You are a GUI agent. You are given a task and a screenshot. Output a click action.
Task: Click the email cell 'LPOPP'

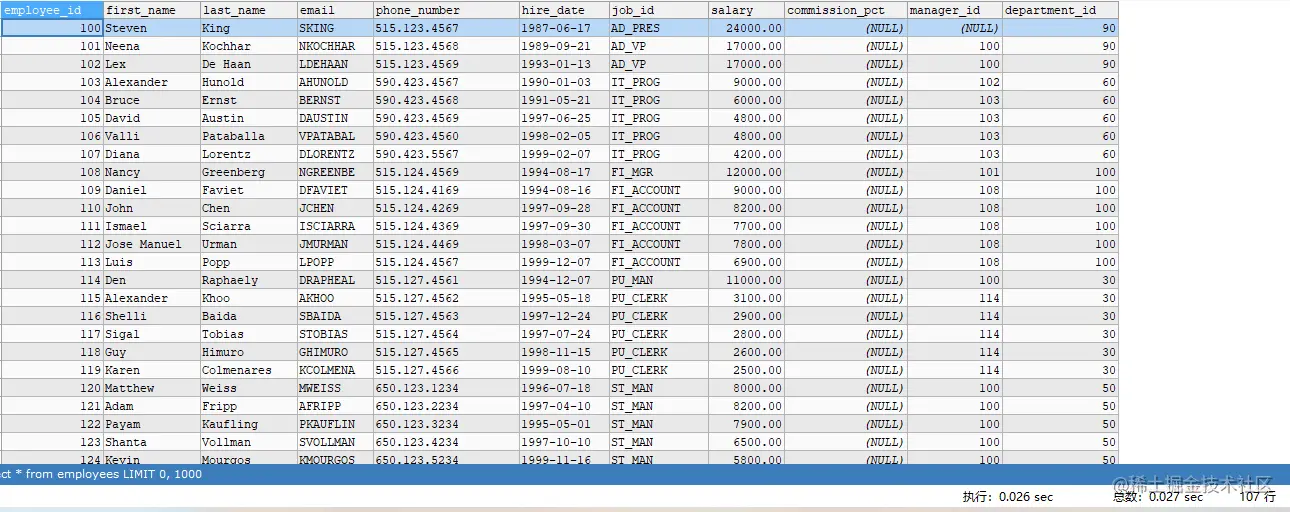[x=335, y=262]
